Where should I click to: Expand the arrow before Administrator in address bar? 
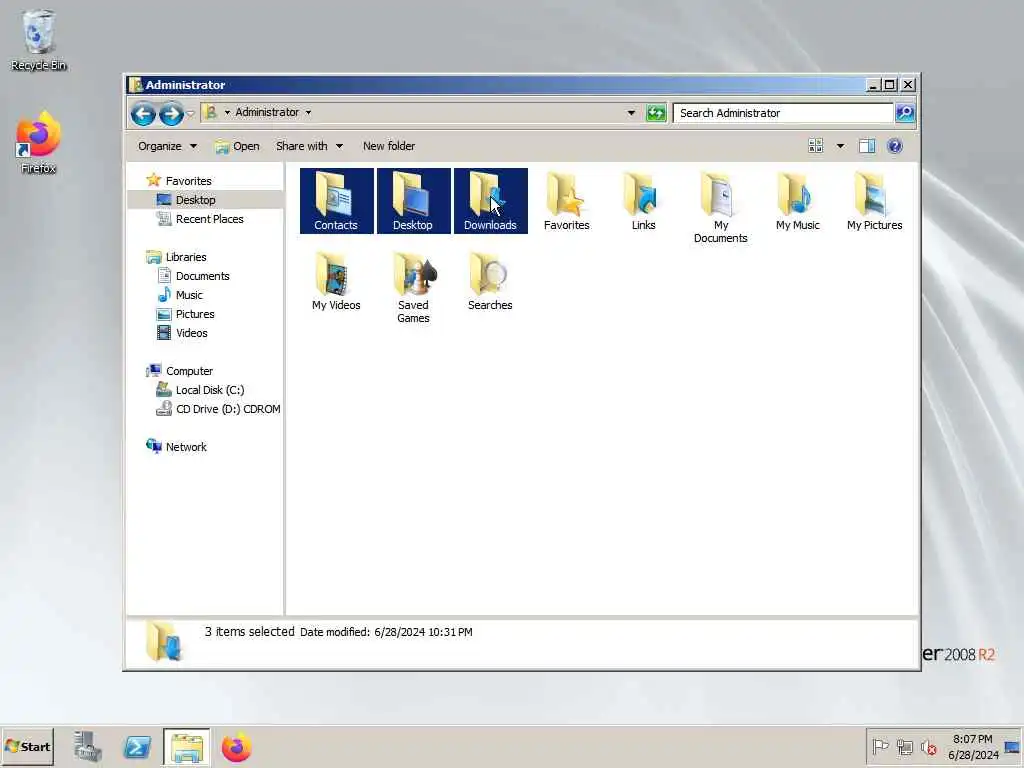tap(227, 112)
